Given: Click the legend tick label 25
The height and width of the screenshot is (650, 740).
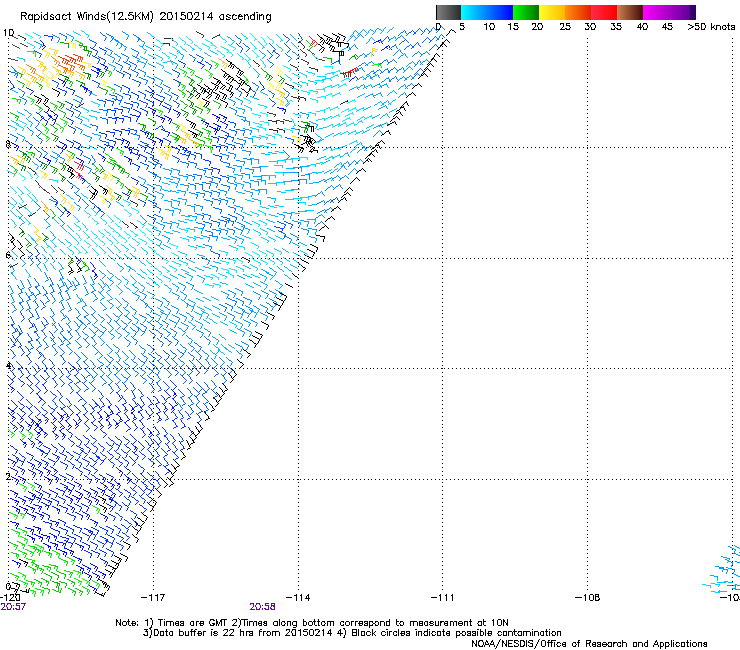Looking at the screenshot, I should point(565,27).
